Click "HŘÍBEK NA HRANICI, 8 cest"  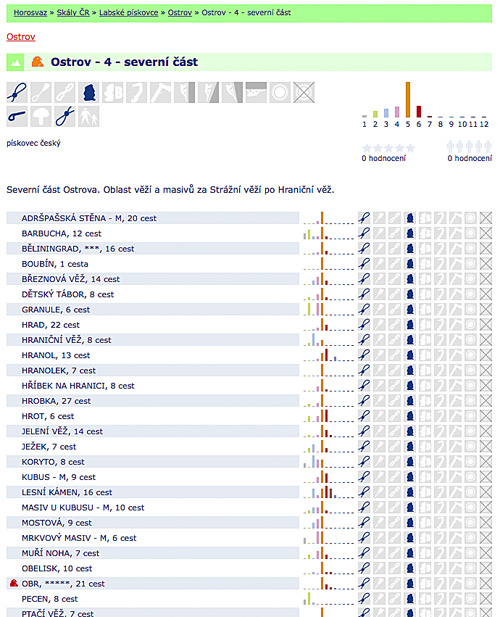[x=78, y=386]
